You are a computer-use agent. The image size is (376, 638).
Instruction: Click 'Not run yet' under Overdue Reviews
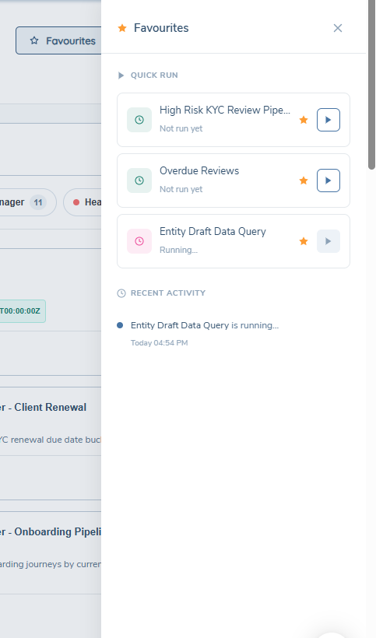(181, 189)
